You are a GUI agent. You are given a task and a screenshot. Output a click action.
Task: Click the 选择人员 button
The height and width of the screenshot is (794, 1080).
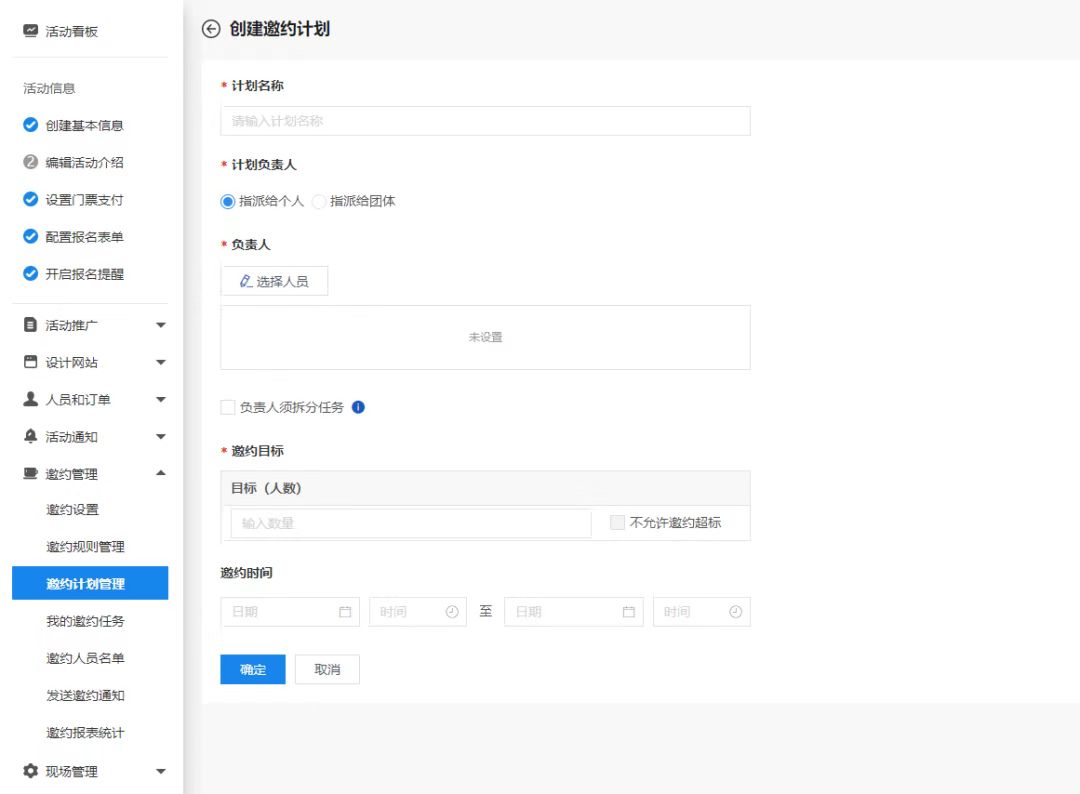tap(274, 282)
